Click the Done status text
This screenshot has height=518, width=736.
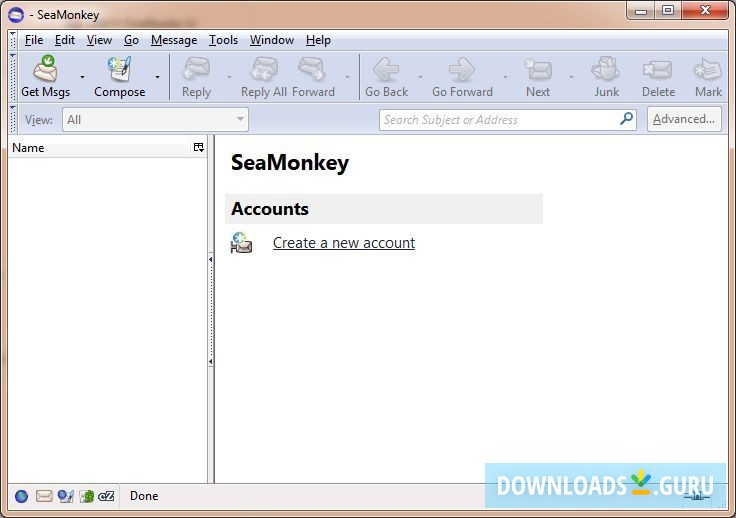(x=144, y=496)
